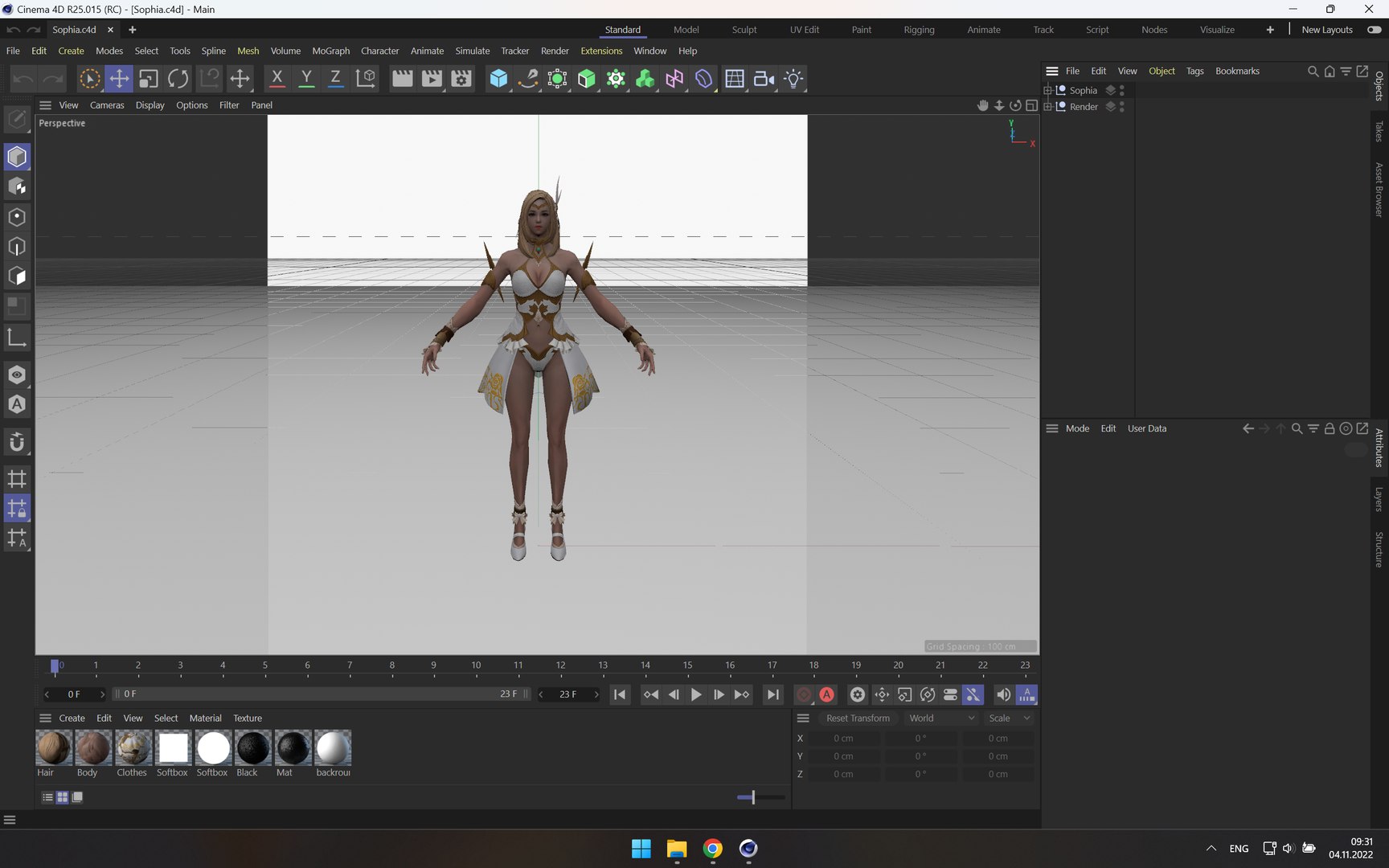This screenshot has height=868, width=1389.
Task: Toggle X axis lock
Action: [x=277, y=79]
